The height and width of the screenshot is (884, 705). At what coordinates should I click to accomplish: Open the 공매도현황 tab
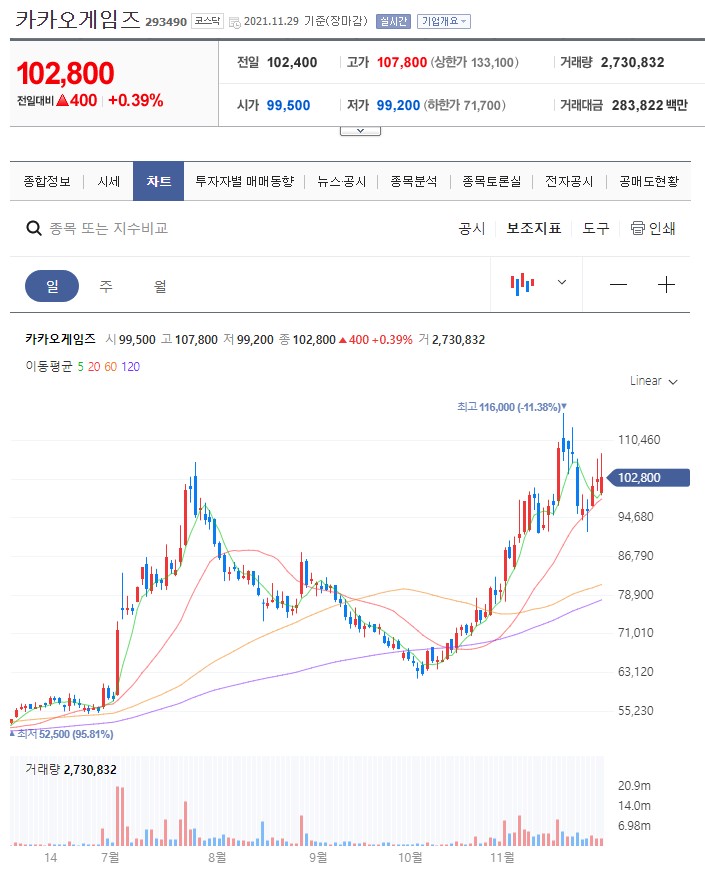pyautogui.click(x=649, y=182)
